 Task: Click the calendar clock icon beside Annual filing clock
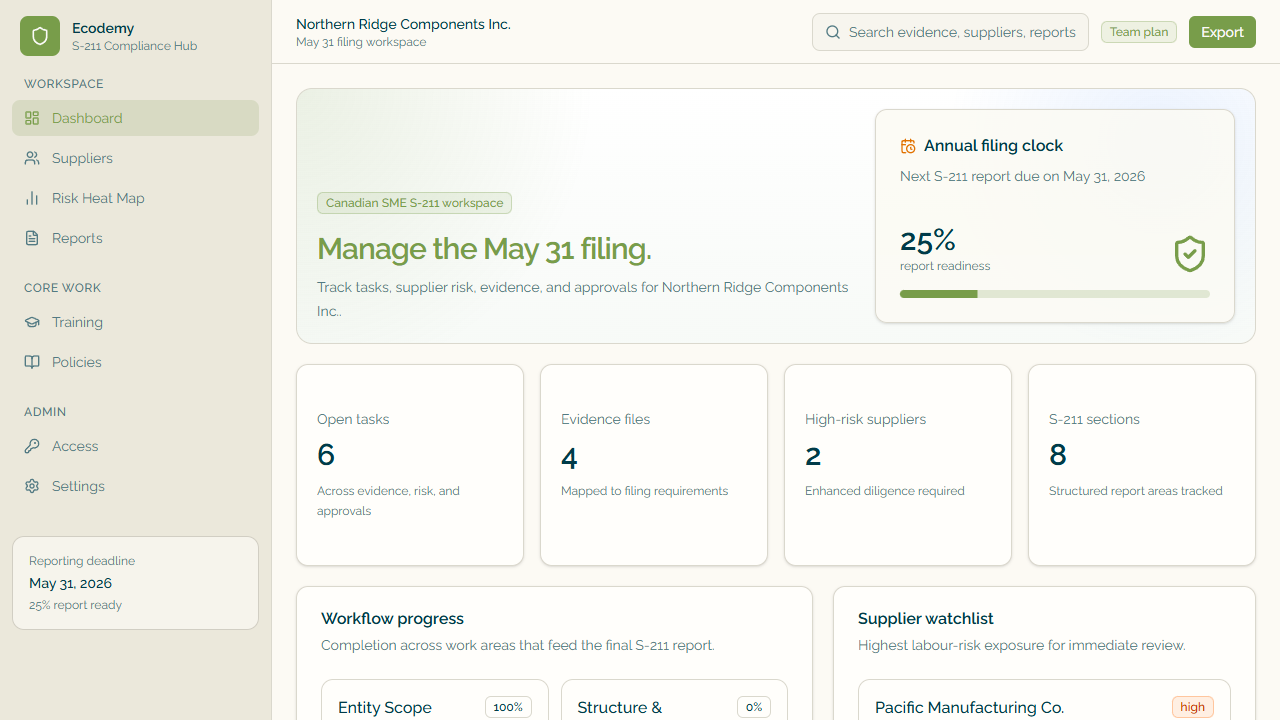pyautogui.click(x=908, y=146)
